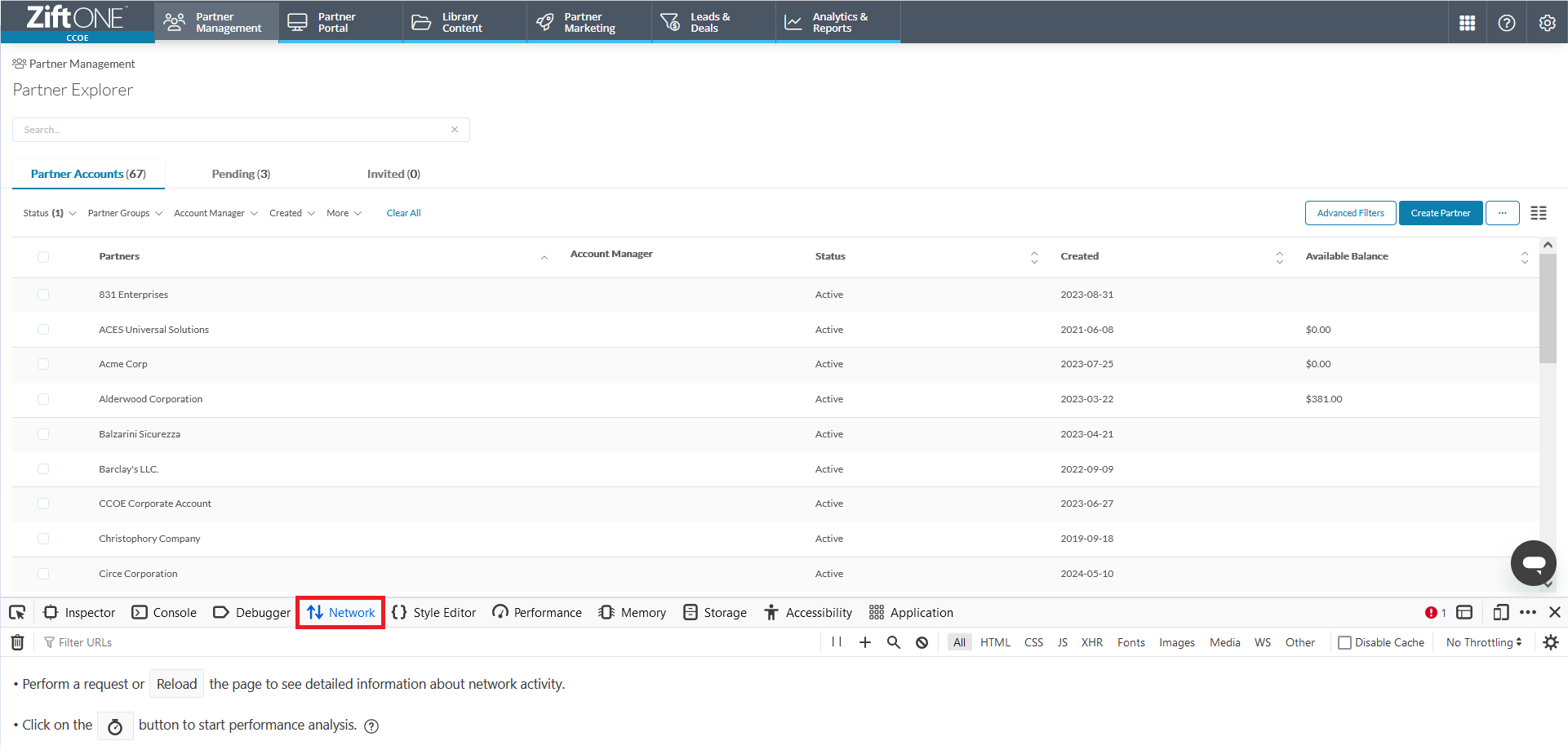Click the help question mark icon

click(x=1507, y=23)
